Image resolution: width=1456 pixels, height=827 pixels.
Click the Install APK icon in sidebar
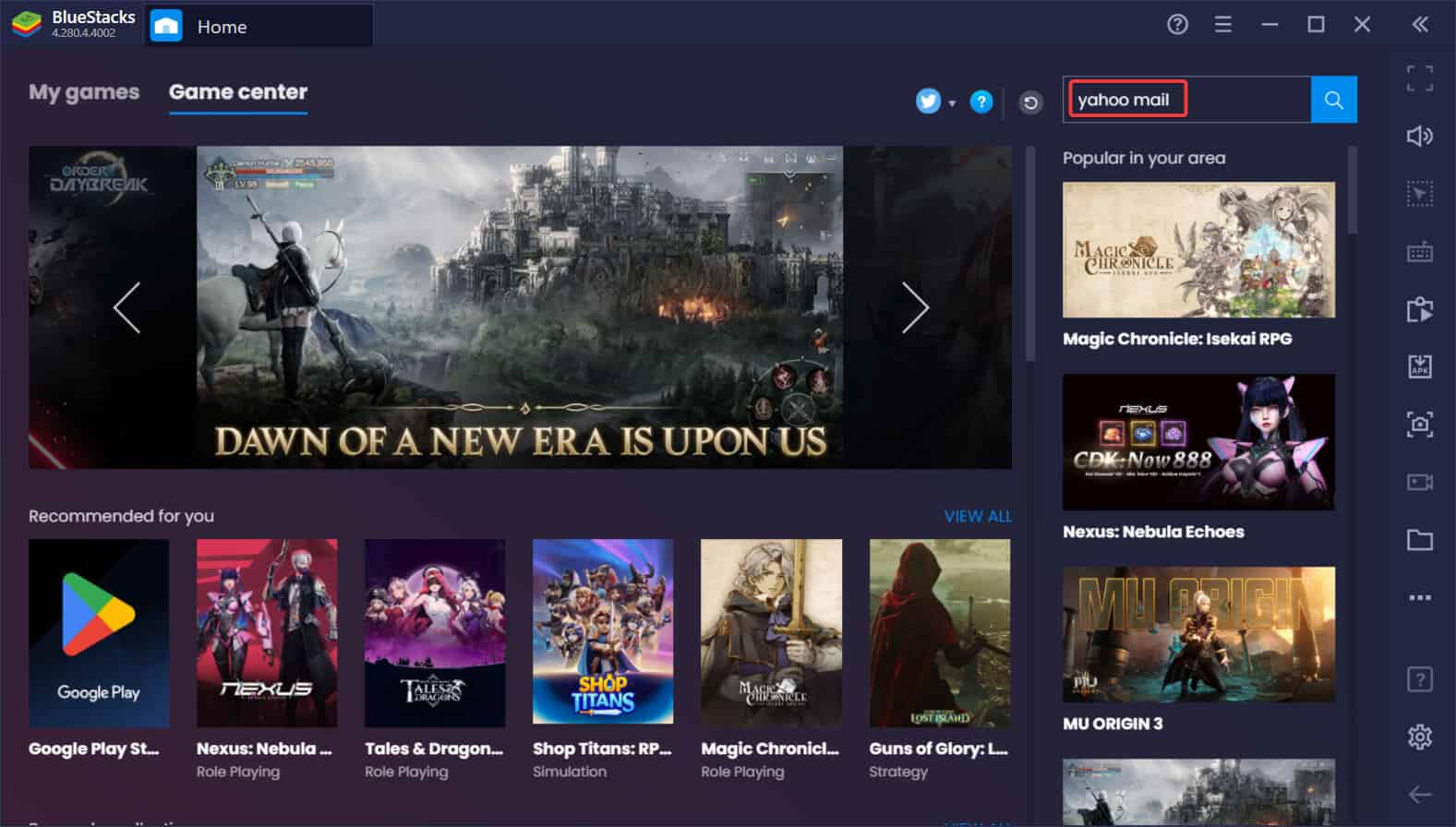pyautogui.click(x=1420, y=366)
